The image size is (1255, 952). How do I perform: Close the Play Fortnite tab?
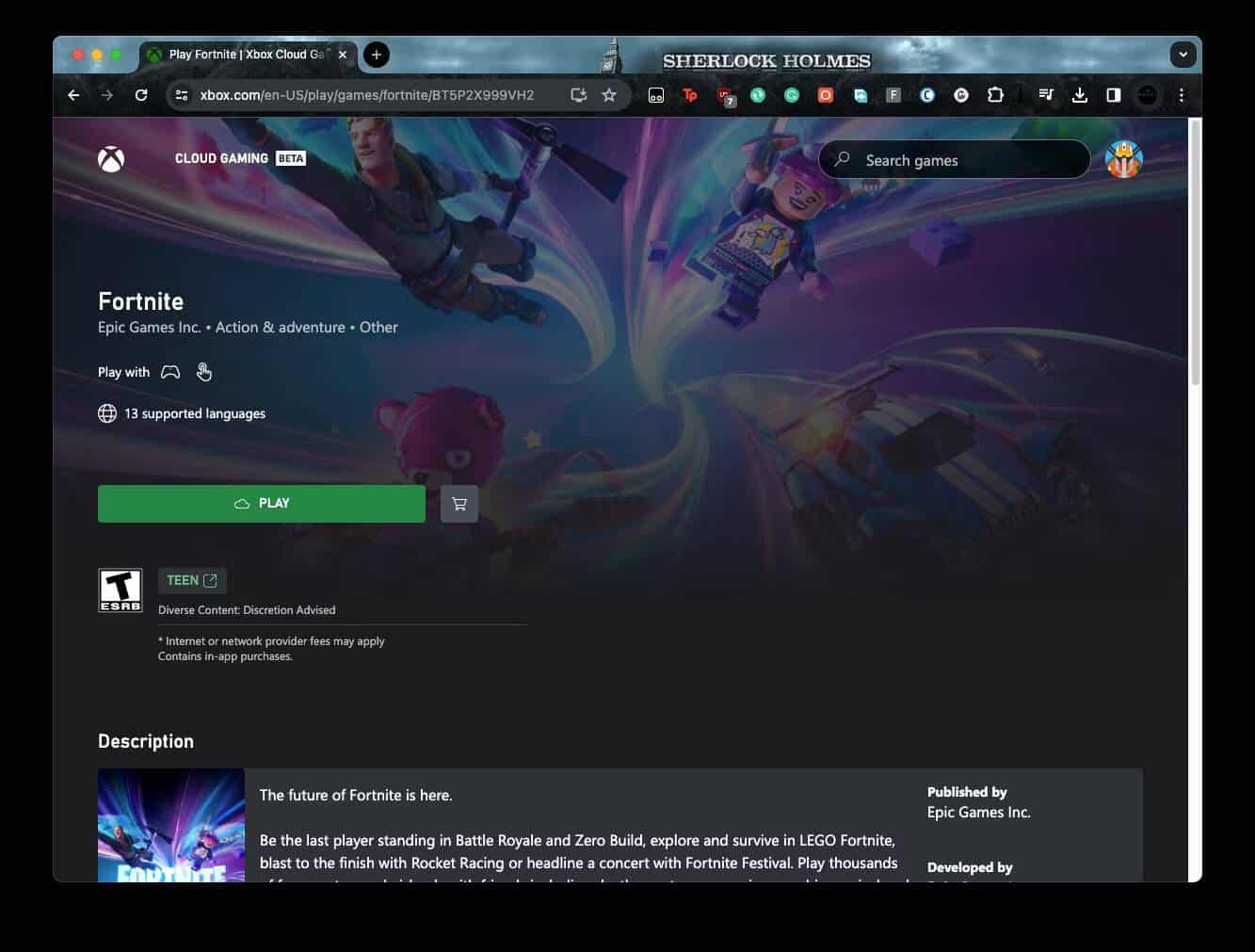tap(343, 55)
